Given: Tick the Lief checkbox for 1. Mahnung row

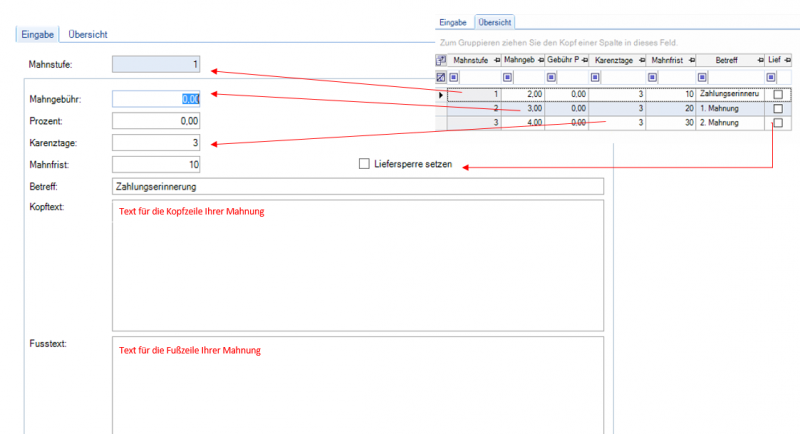Looking at the screenshot, I should pyautogui.click(x=778, y=108).
